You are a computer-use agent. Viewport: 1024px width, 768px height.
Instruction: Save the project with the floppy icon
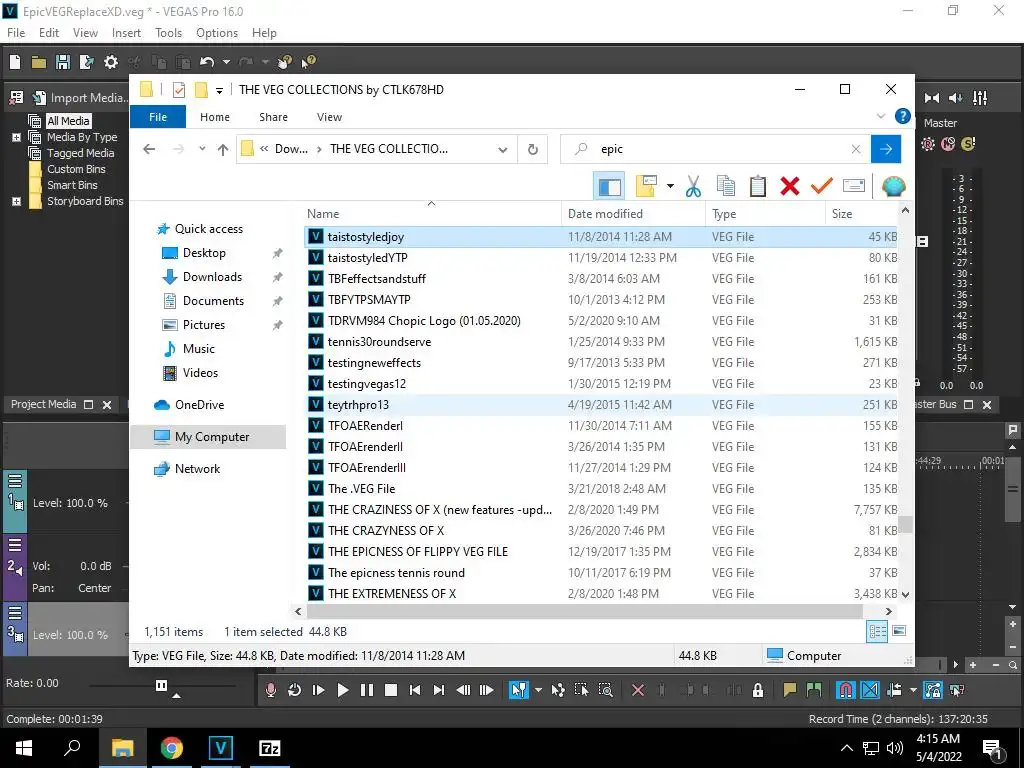63,62
